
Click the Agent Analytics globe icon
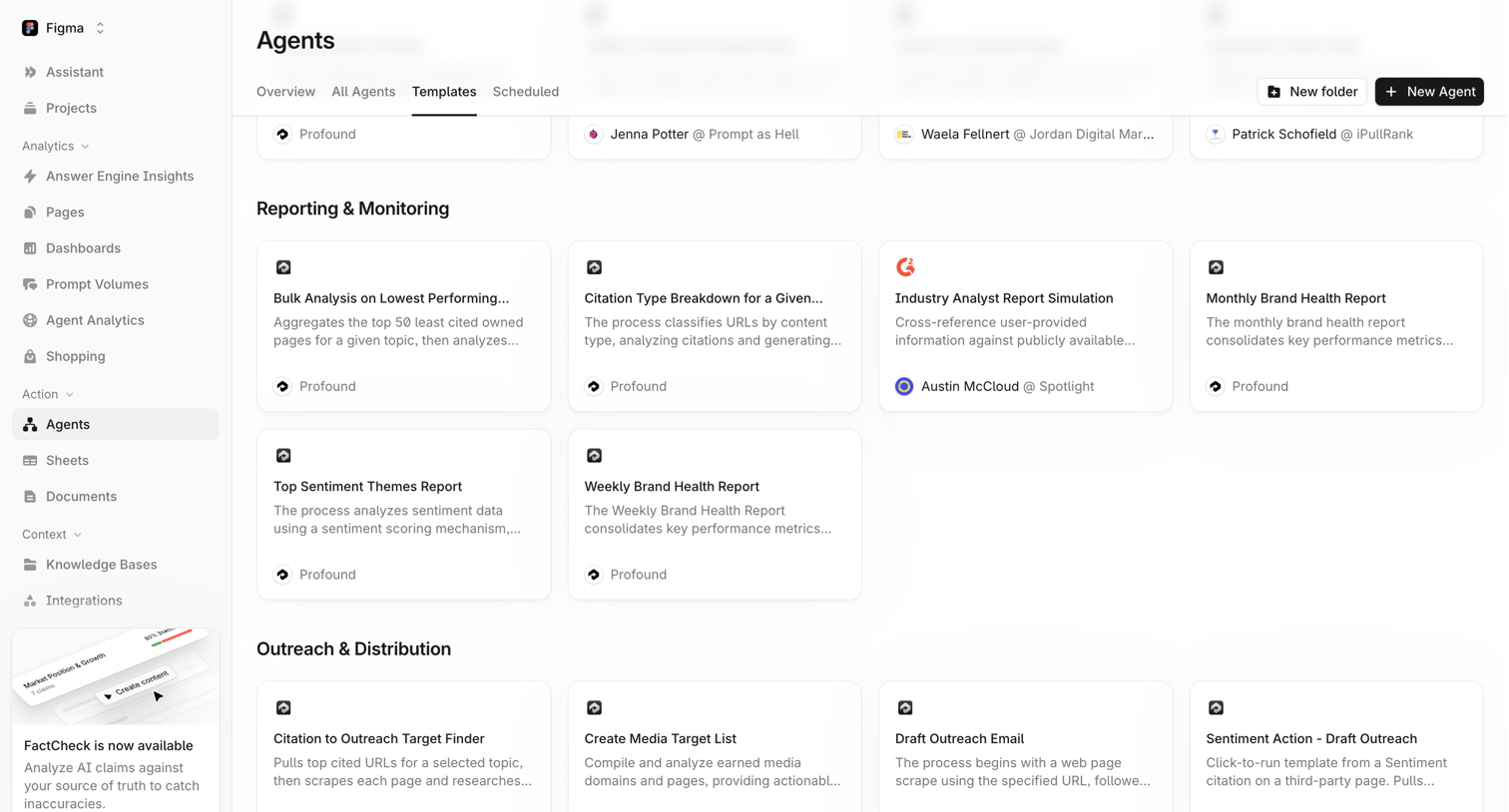click(x=30, y=320)
